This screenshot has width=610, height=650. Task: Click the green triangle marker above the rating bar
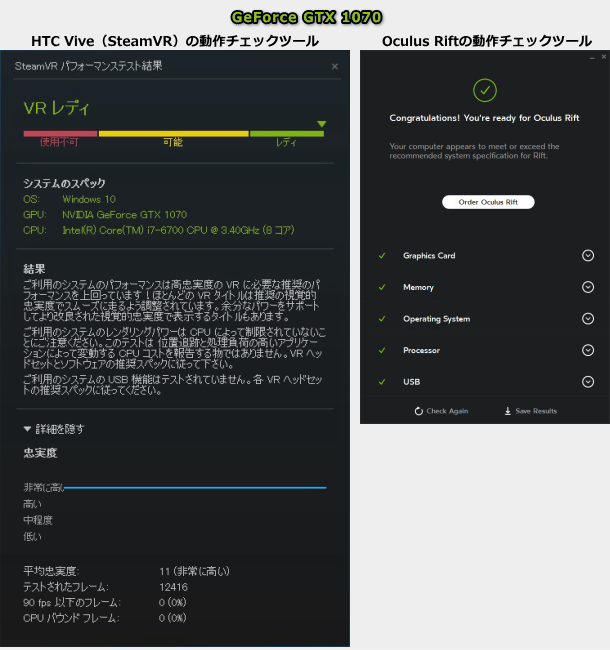coord(322,124)
